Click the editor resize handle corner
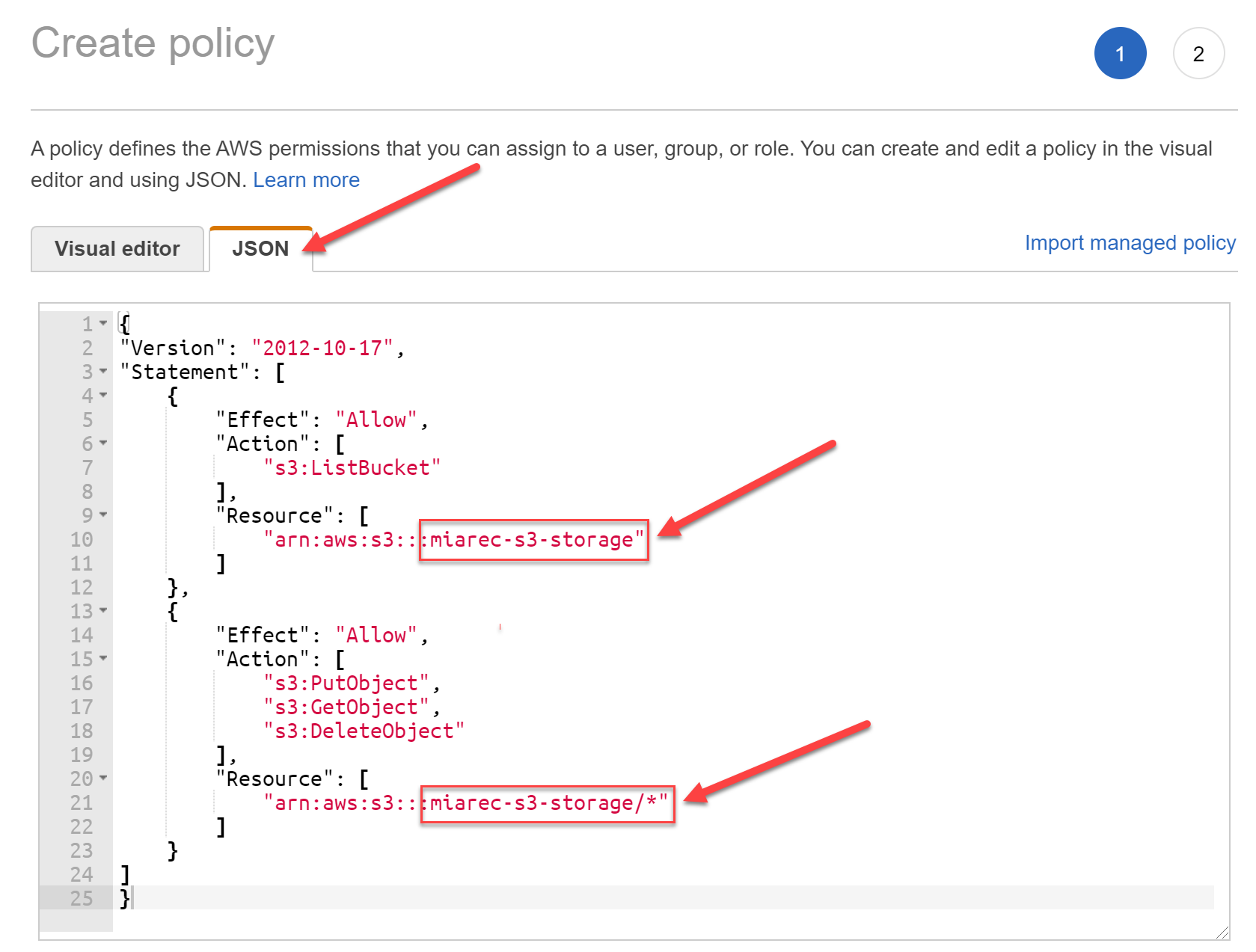The image size is (1256, 952). coord(1222,933)
